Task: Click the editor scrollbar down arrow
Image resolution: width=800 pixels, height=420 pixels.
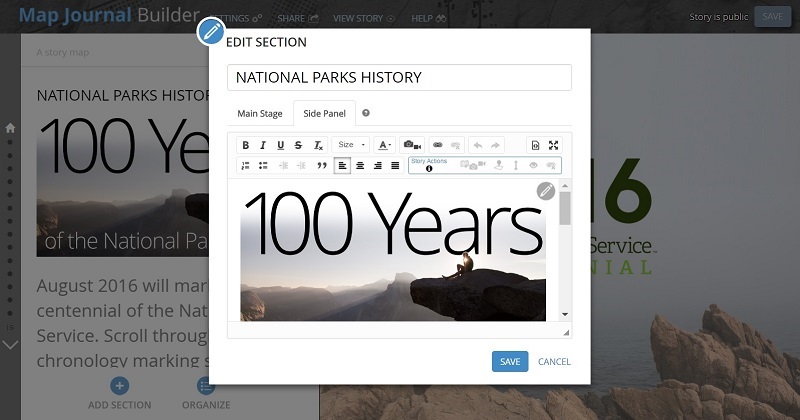Action: coord(565,314)
